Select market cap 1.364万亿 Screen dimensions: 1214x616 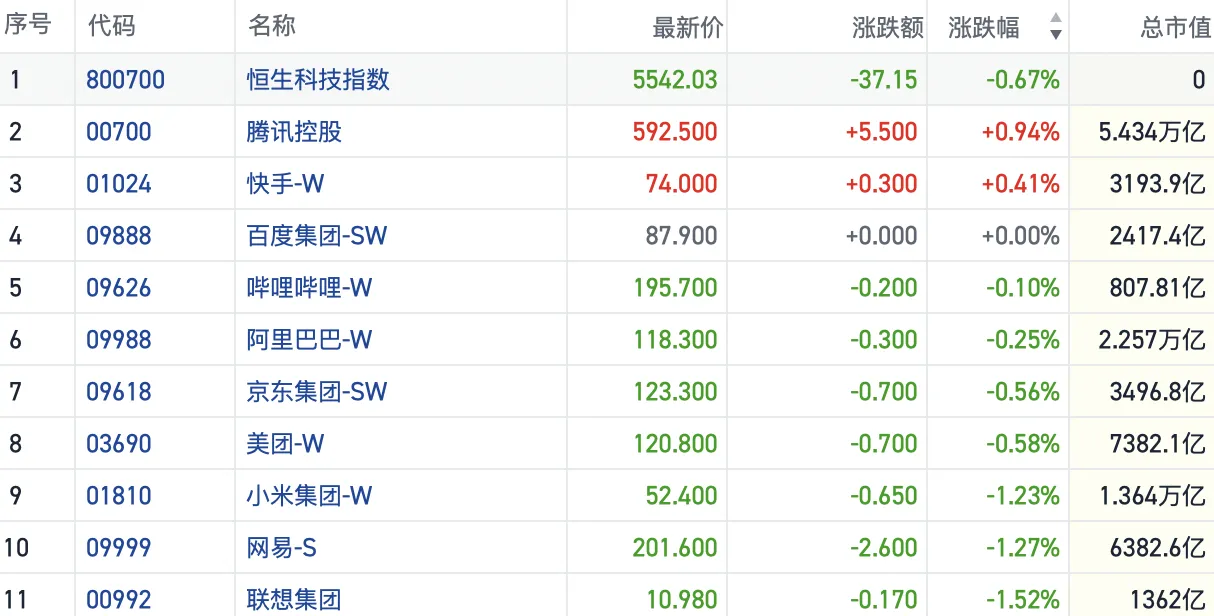pos(1152,496)
